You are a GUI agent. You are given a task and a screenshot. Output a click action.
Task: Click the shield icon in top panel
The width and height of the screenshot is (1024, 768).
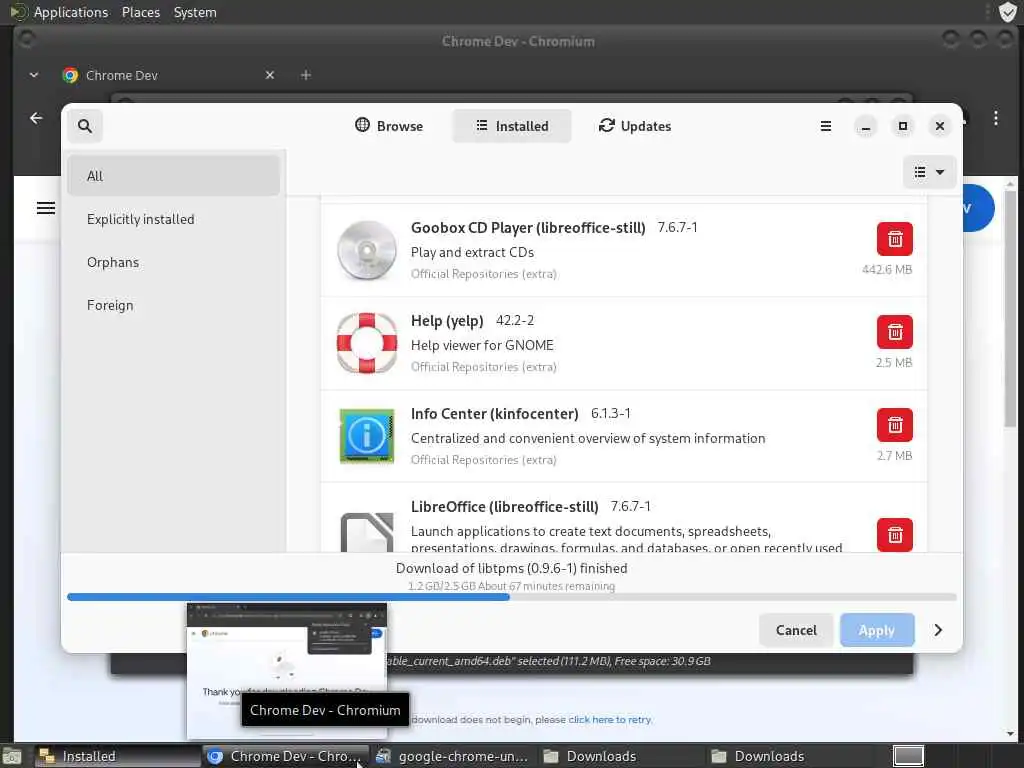1007,12
